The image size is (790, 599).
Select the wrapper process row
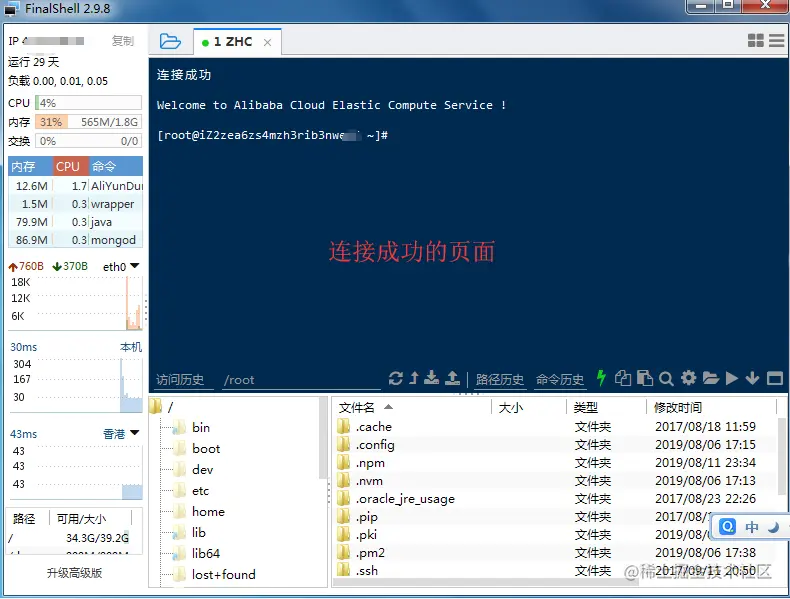(76, 204)
